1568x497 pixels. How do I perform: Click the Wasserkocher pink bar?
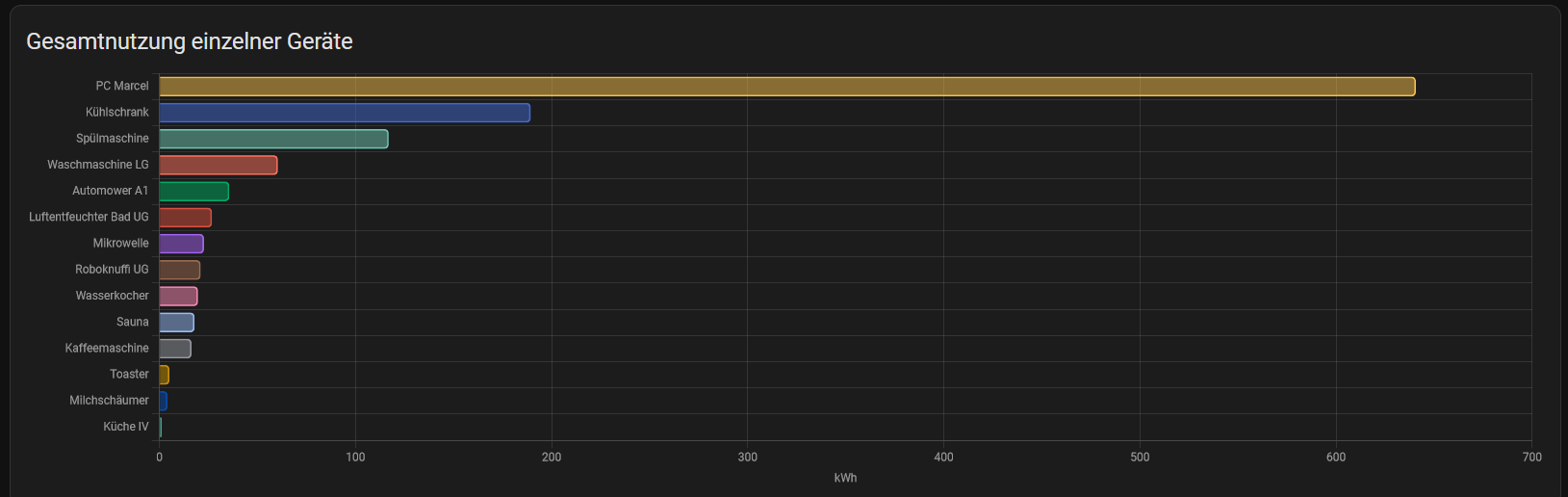[178, 296]
